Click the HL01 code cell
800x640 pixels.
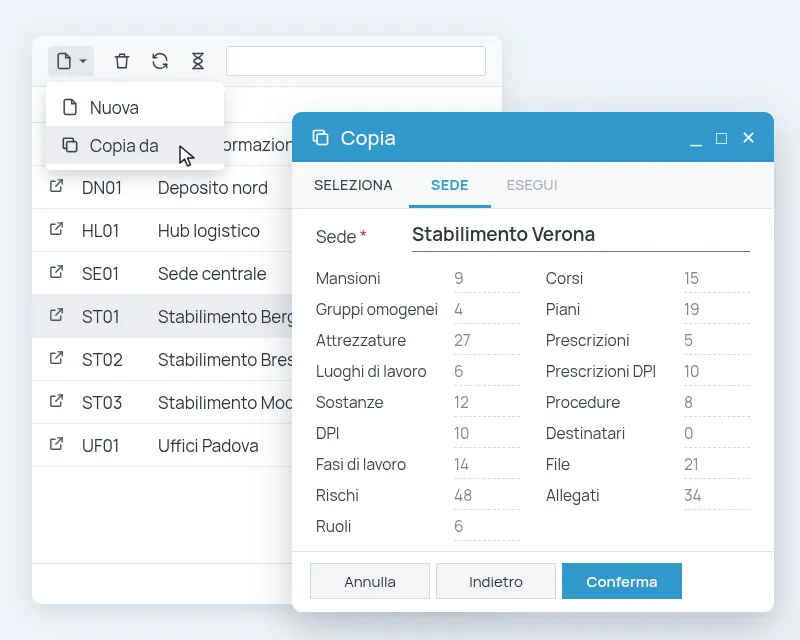101,231
